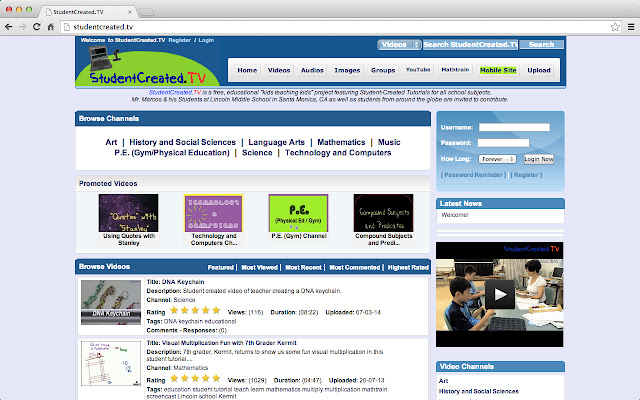Browse the Language Arts channel
The height and width of the screenshot is (400, 640).
(x=276, y=142)
